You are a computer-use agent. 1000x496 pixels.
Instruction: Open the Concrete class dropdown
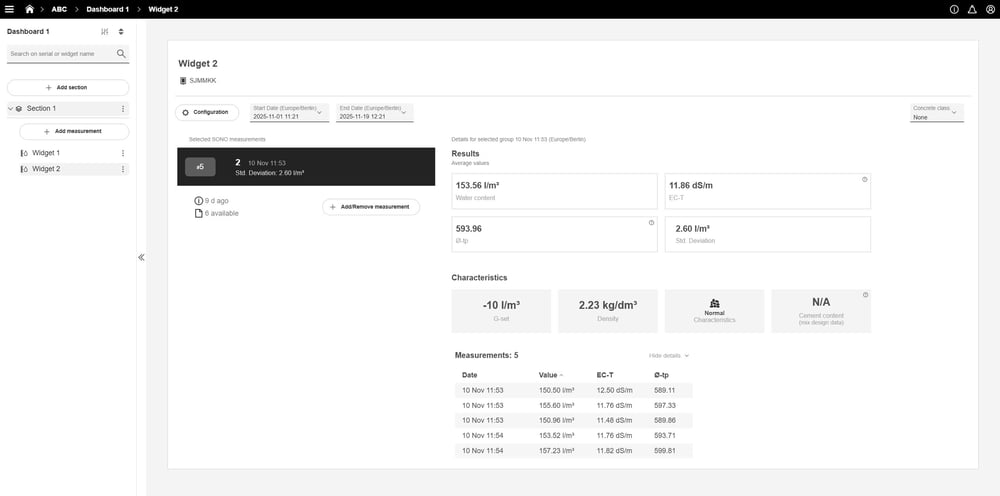pos(937,112)
